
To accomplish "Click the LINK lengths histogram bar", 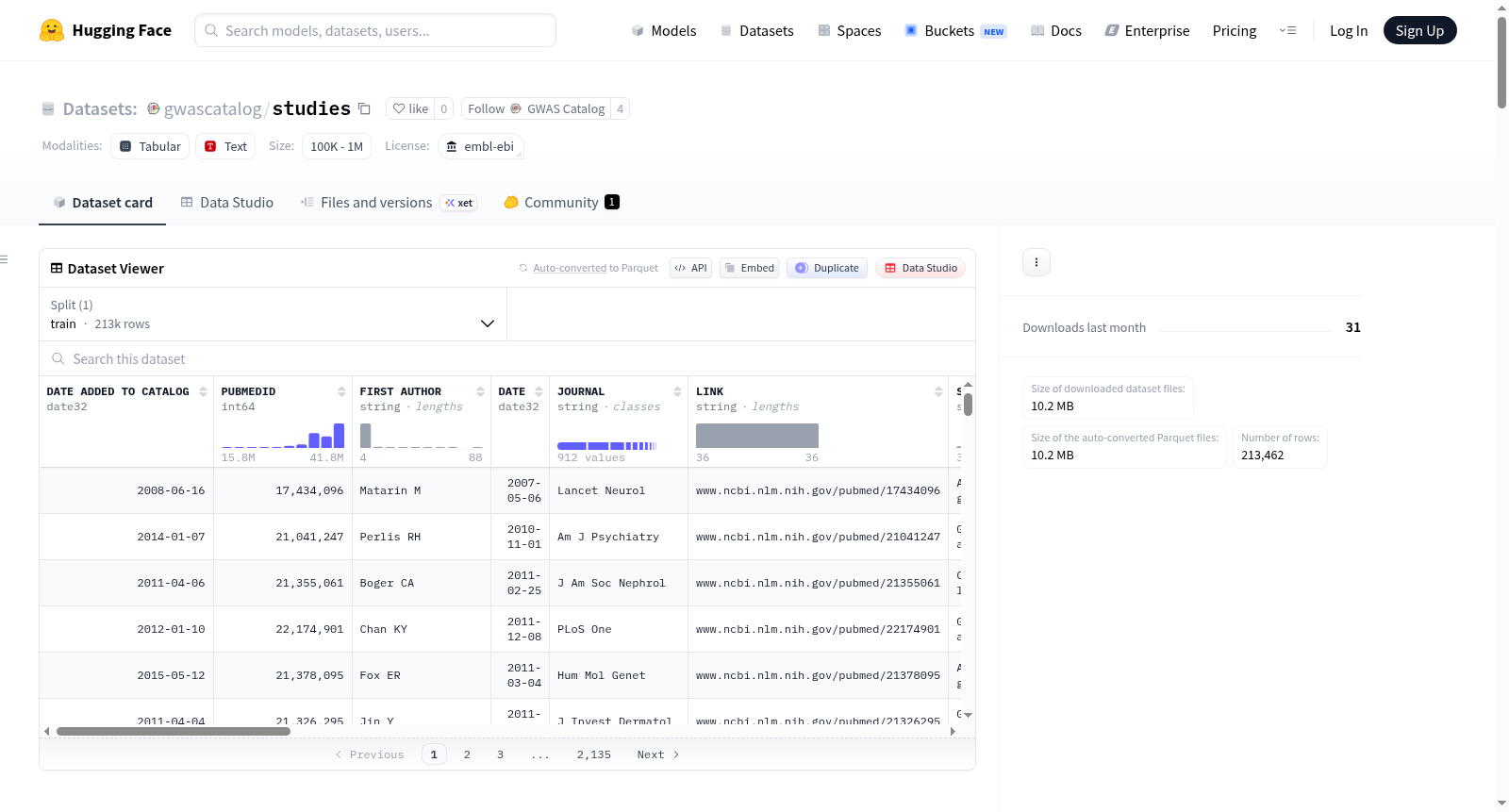I will point(757,435).
